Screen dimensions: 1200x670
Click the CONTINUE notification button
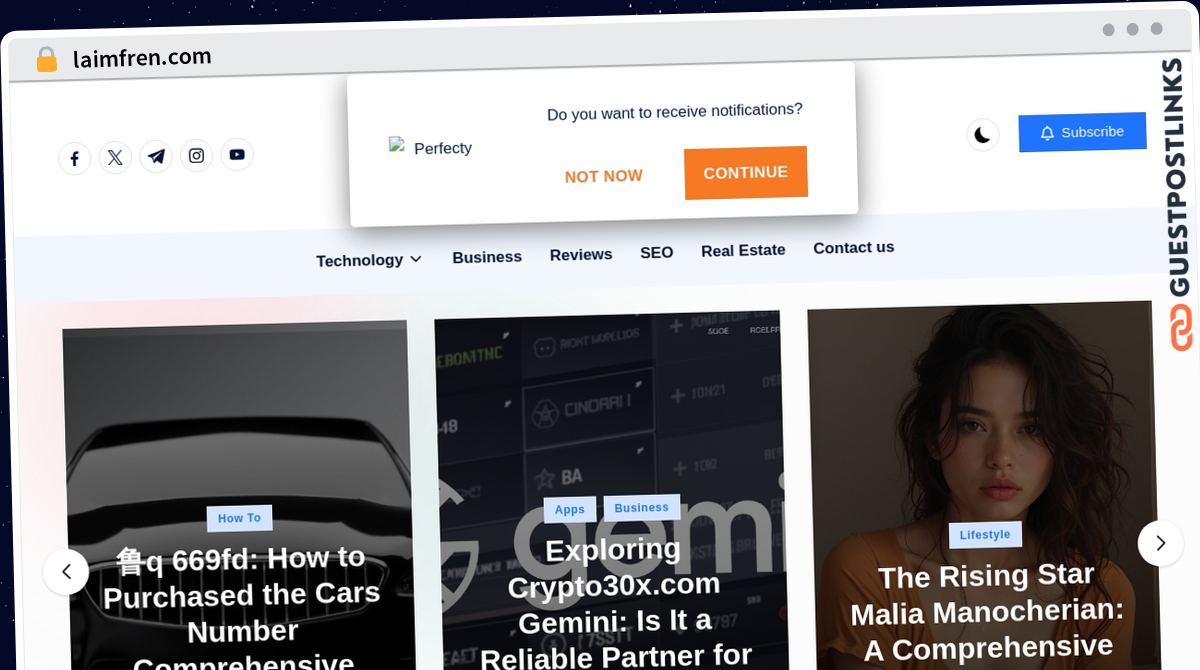[746, 173]
